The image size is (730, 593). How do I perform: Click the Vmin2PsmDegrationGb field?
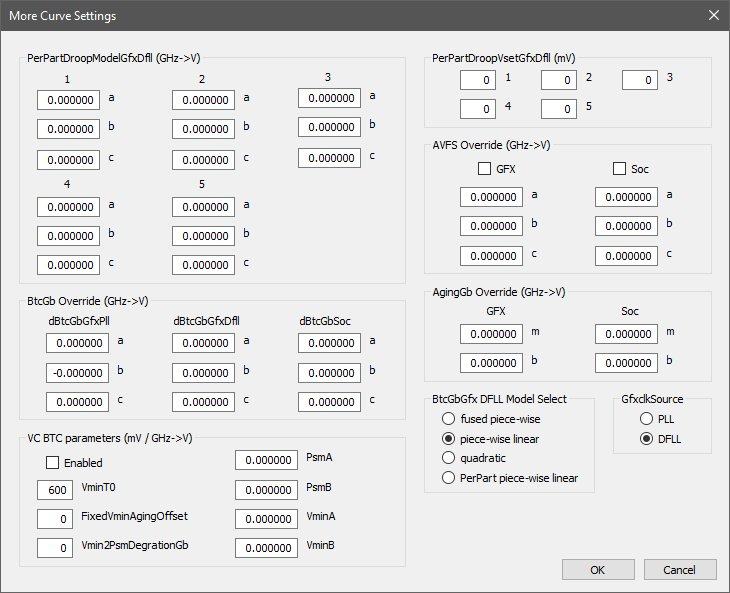click(55, 548)
